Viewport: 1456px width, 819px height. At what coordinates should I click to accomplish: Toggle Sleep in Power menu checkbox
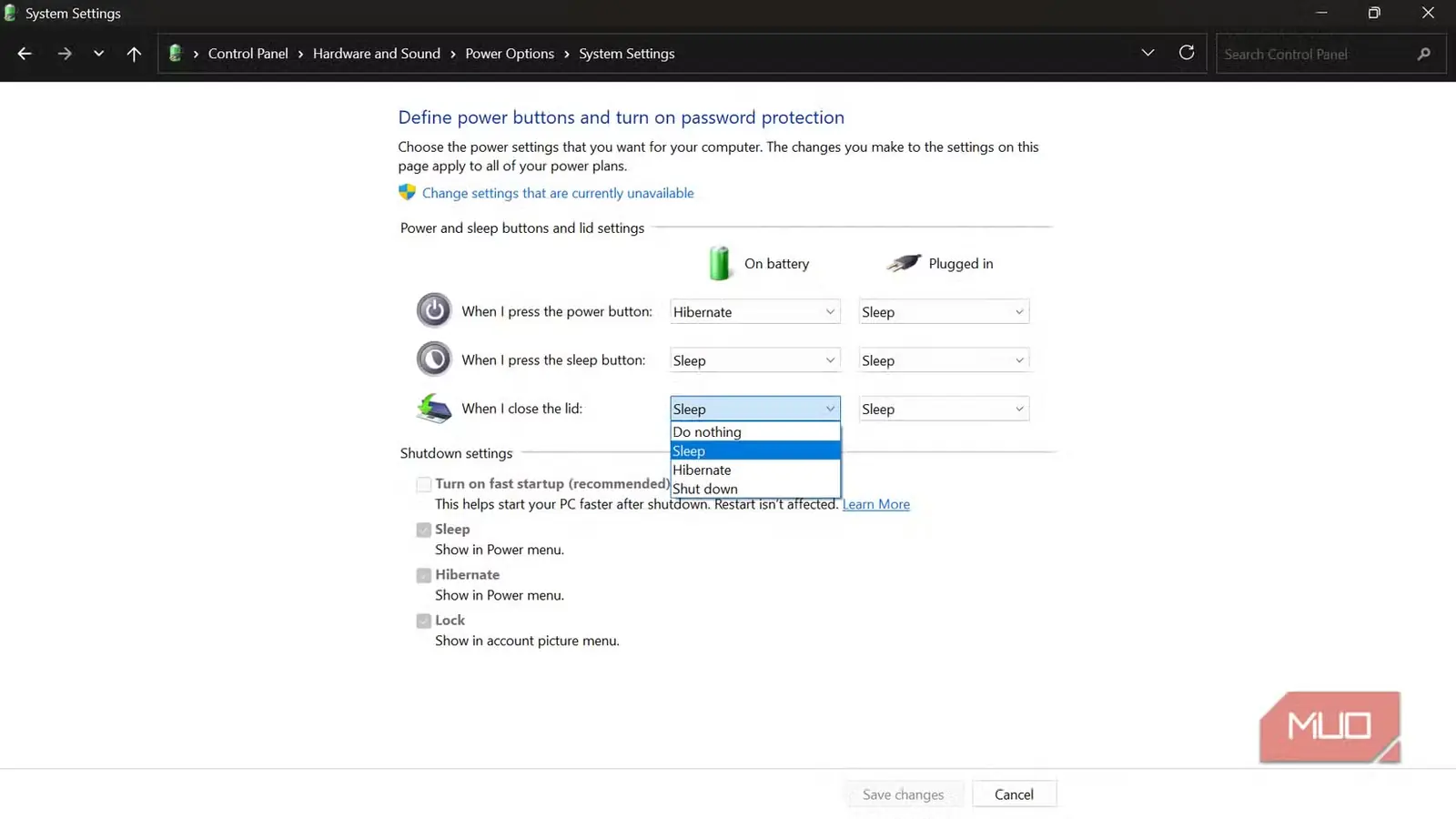(423, 530)
